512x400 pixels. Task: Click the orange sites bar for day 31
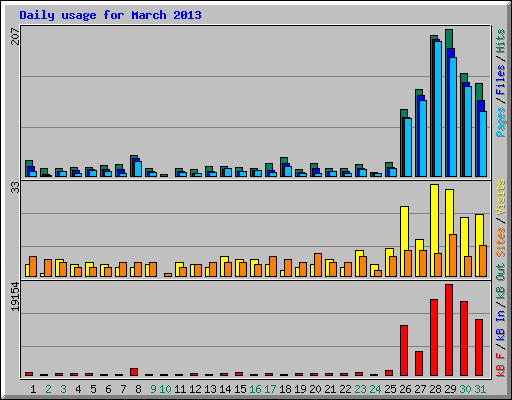[483, 261]
